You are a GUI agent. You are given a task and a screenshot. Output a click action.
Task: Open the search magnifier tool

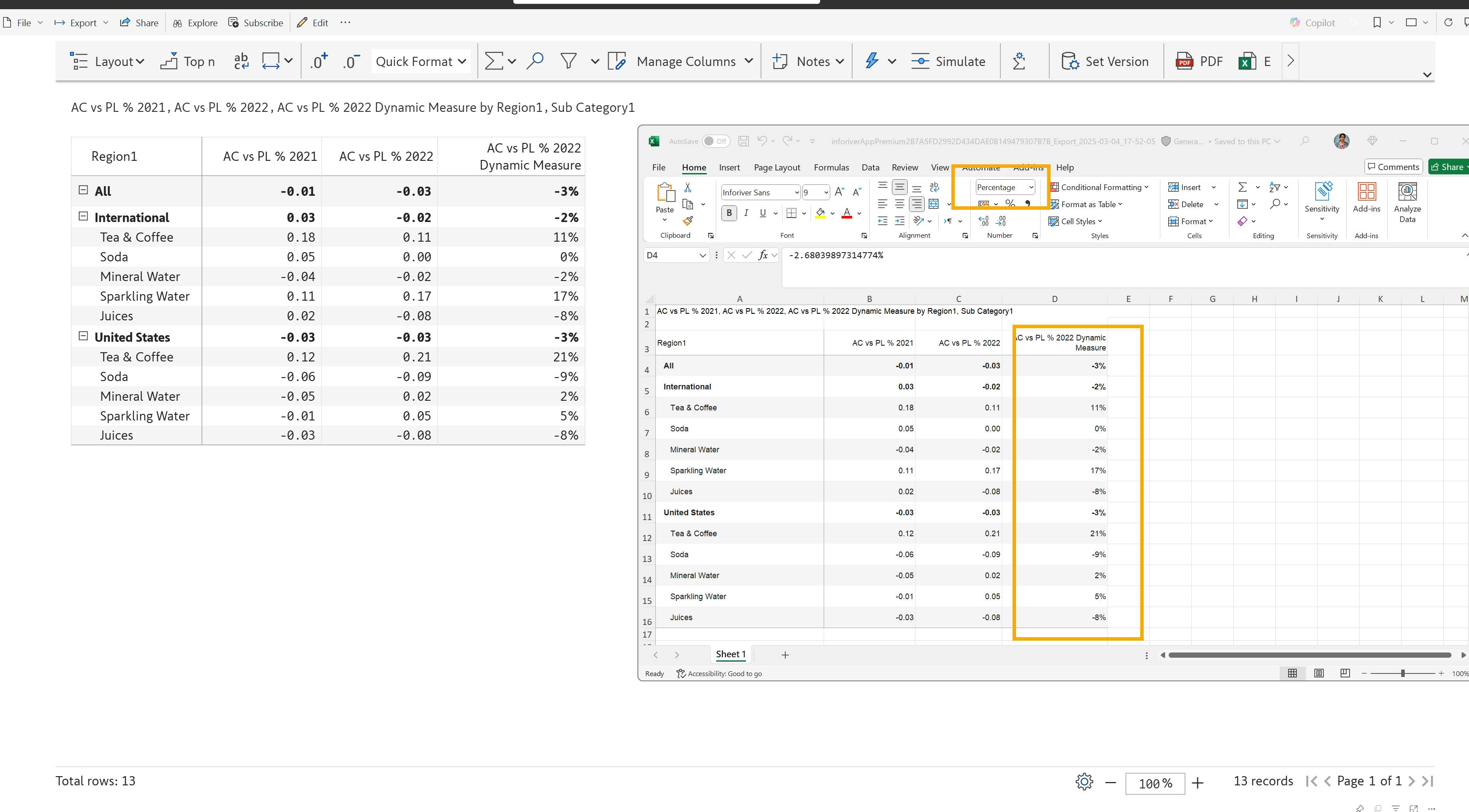point(534,61)
